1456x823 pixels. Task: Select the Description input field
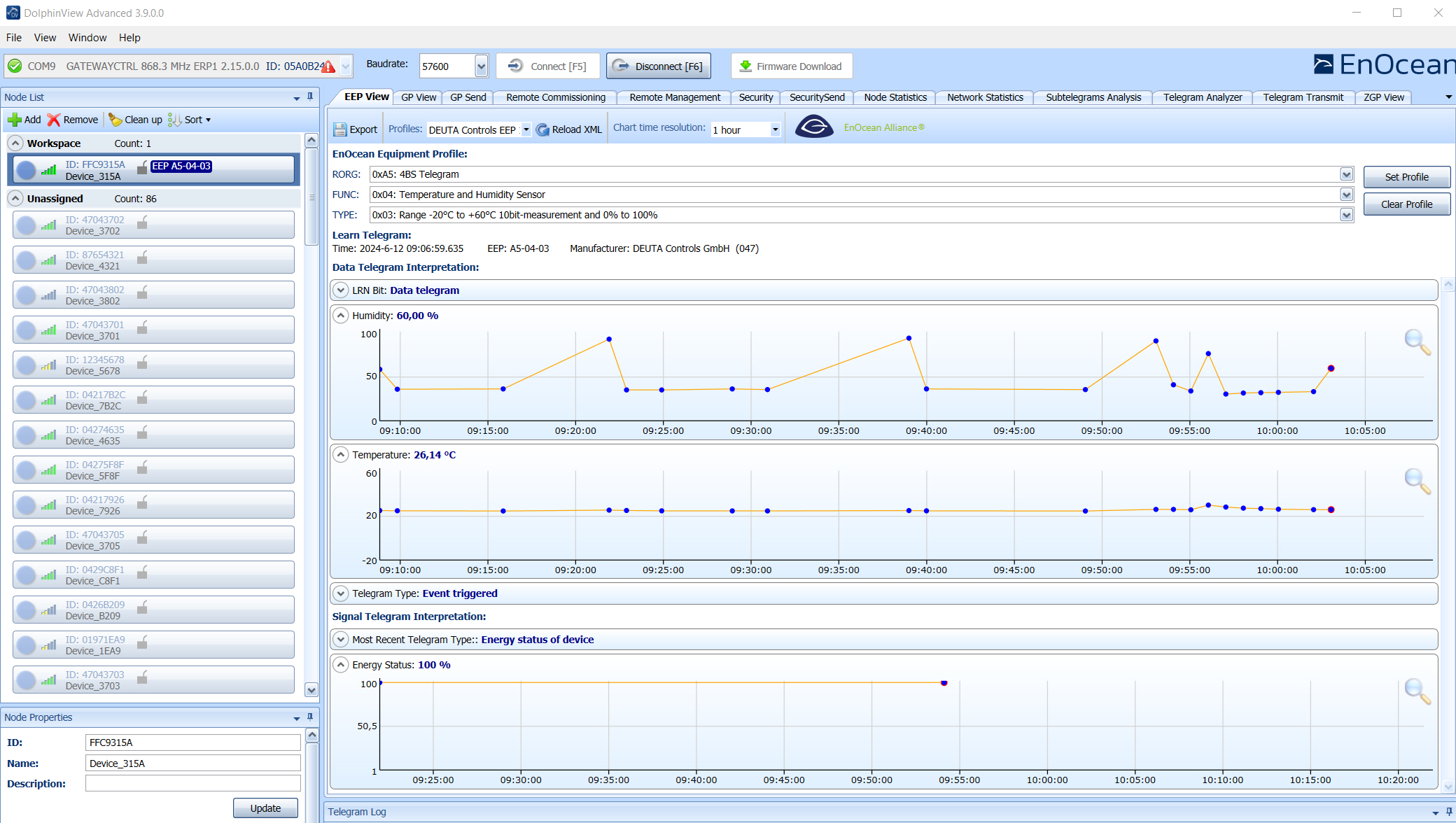click(193, 783)
